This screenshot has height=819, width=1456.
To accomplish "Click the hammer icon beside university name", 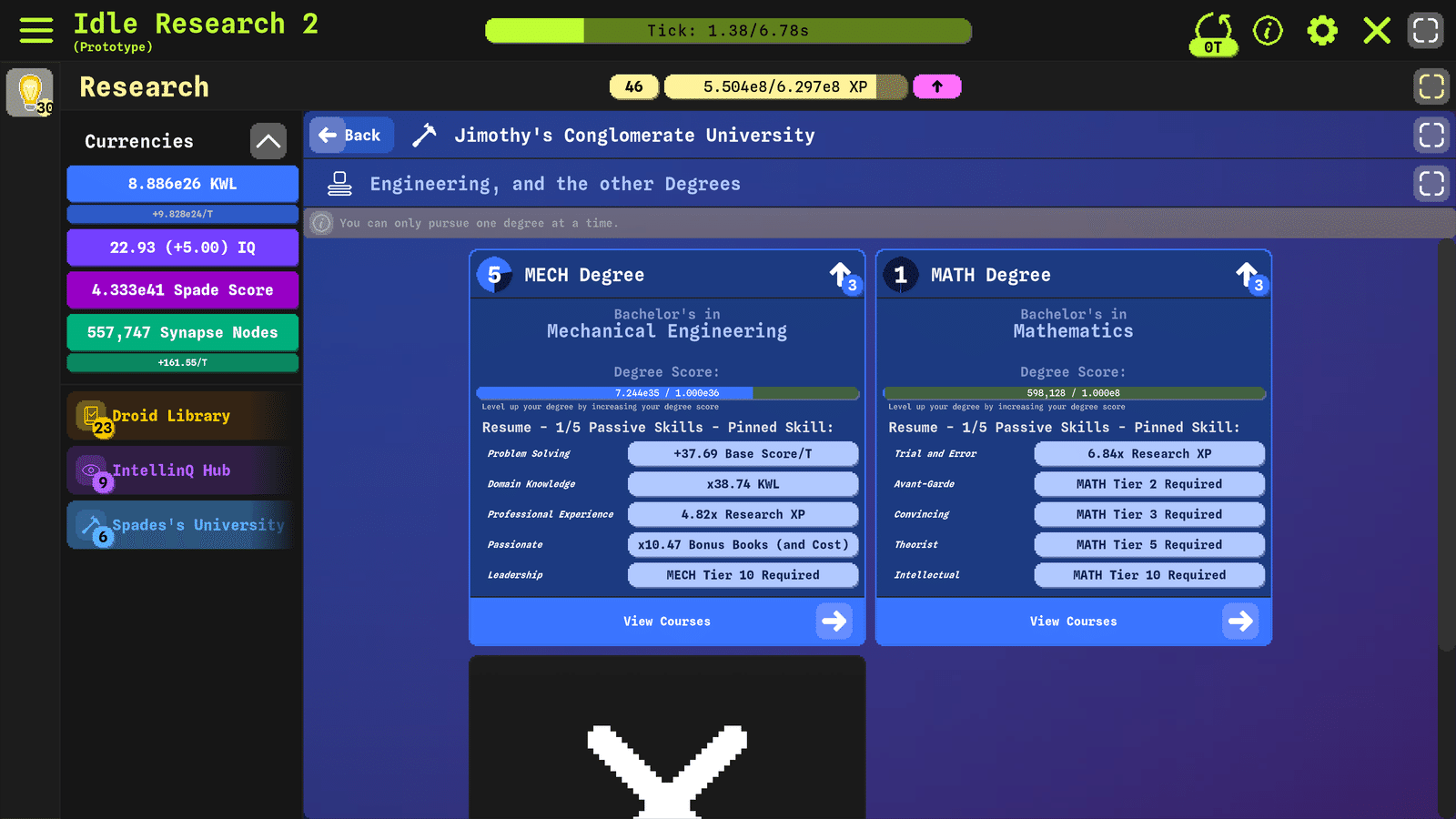I will [424, 136].
